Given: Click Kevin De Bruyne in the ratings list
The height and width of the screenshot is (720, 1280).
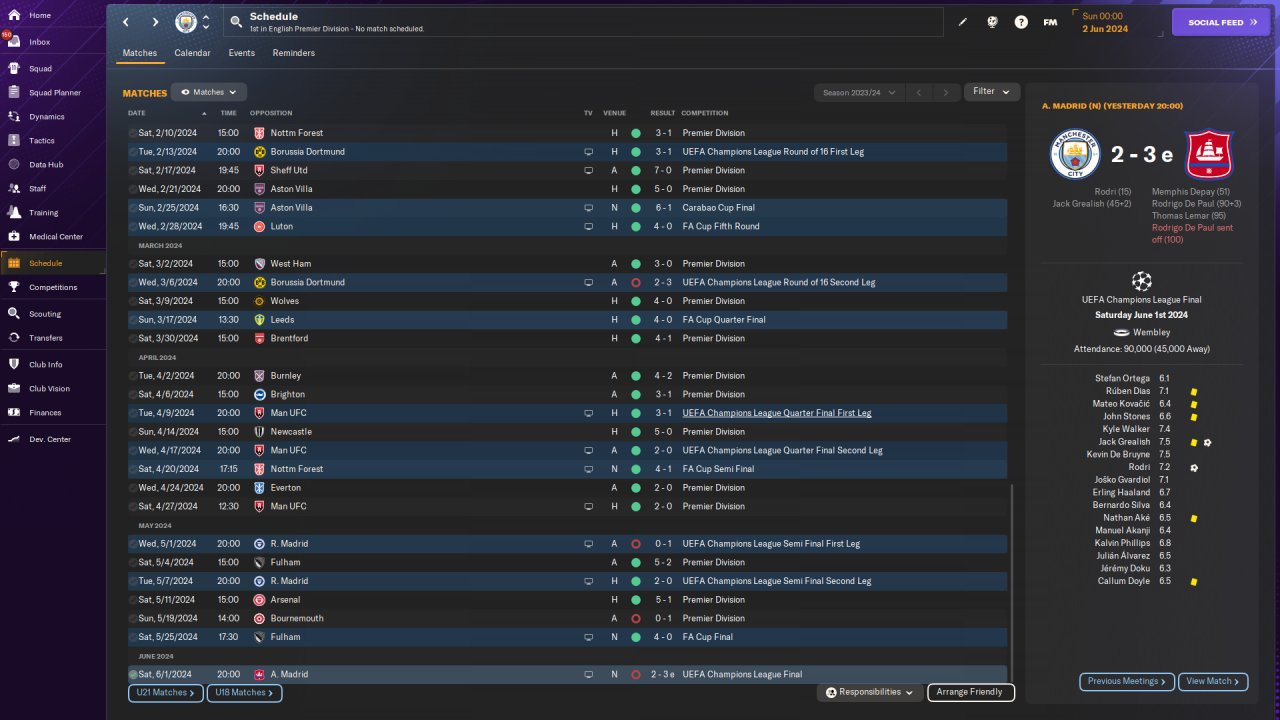Looking at the screenshot, I should point(1118,454).
